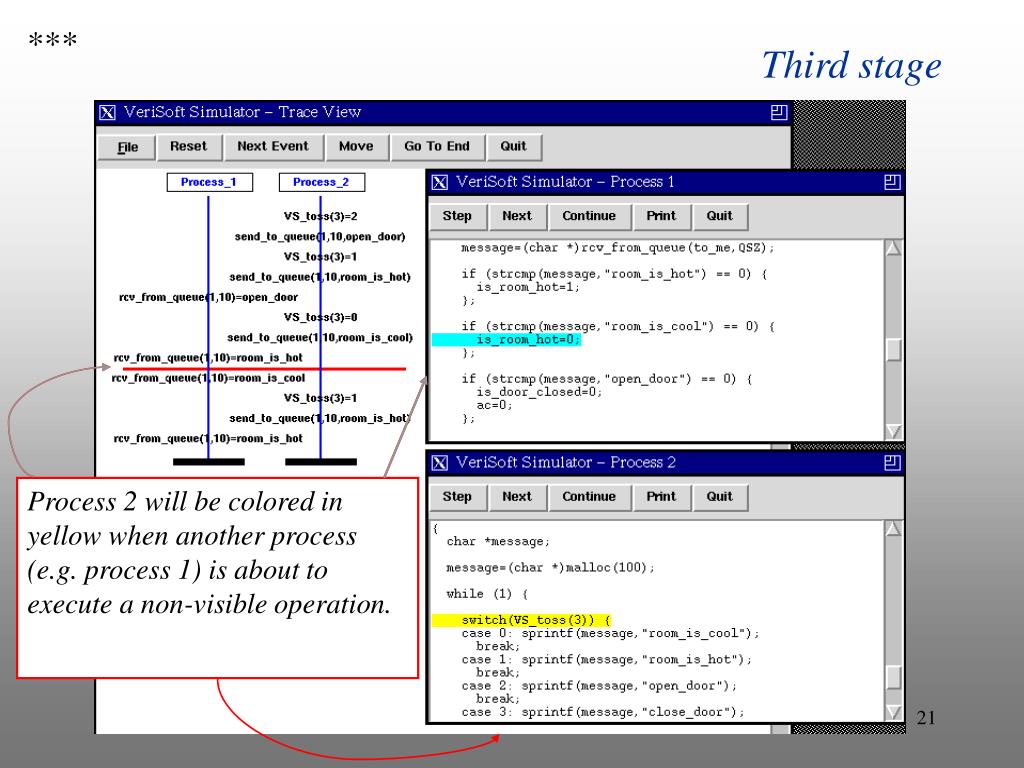This screenshot has height=768, width=1024.
Task: Click the is_door_closed=0 code line
Action: [539, 392]
